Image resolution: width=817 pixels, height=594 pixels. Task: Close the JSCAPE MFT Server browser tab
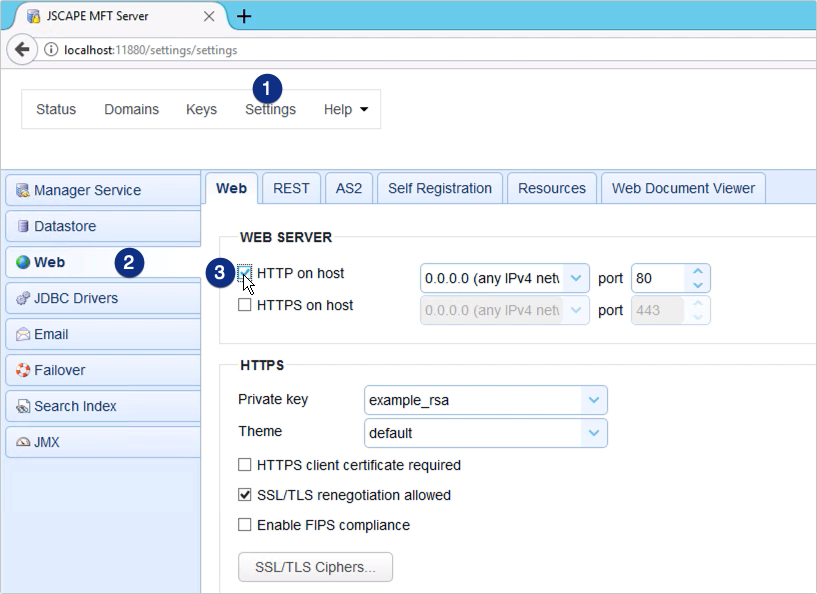(x=209, y=16)
